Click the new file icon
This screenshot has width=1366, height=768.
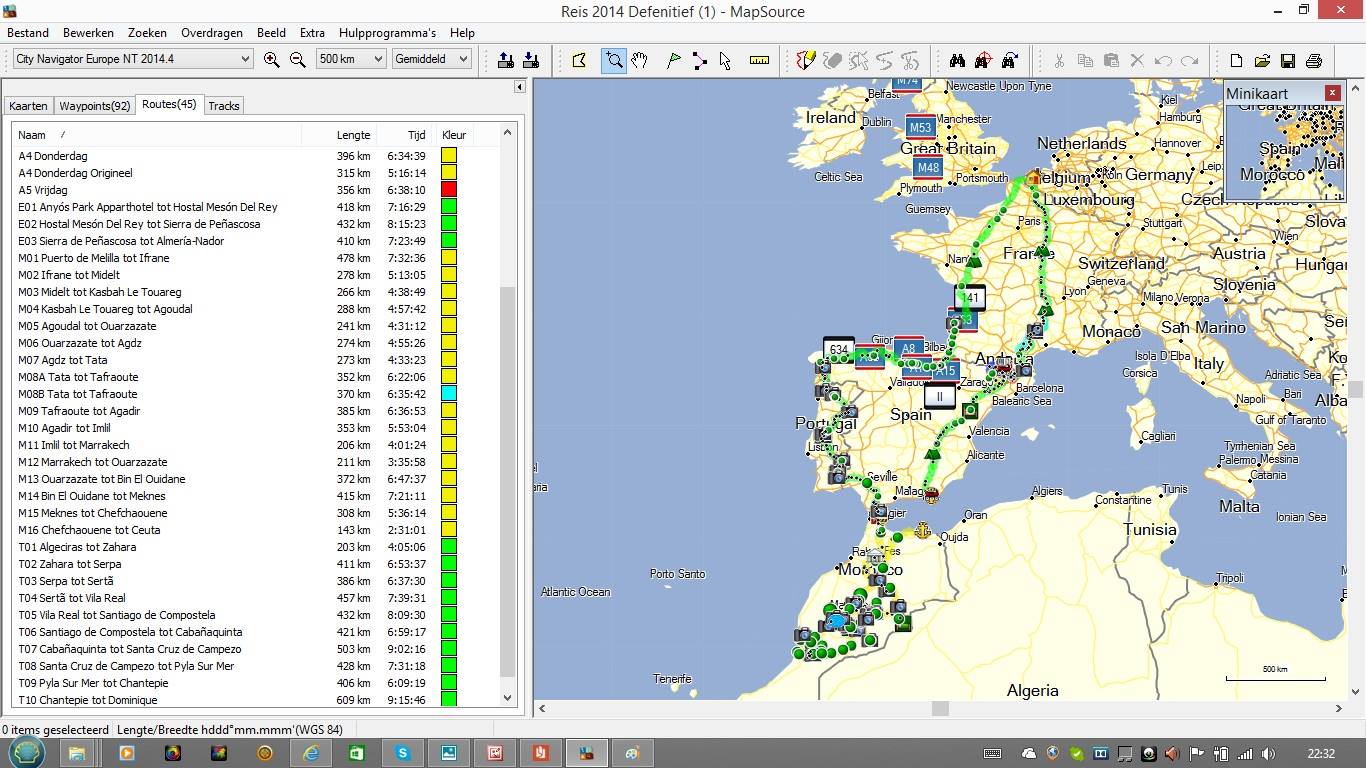(x=1236, y=61)
